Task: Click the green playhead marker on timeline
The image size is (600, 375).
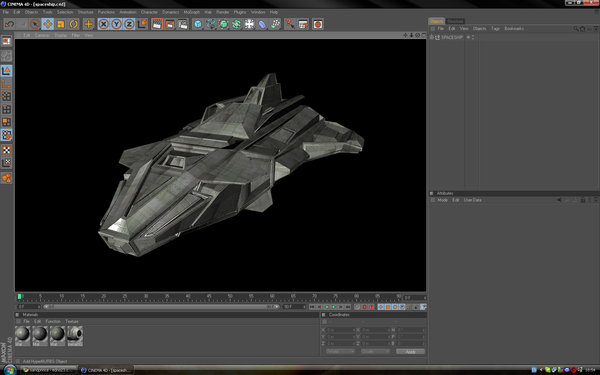Action: point(20,297)
